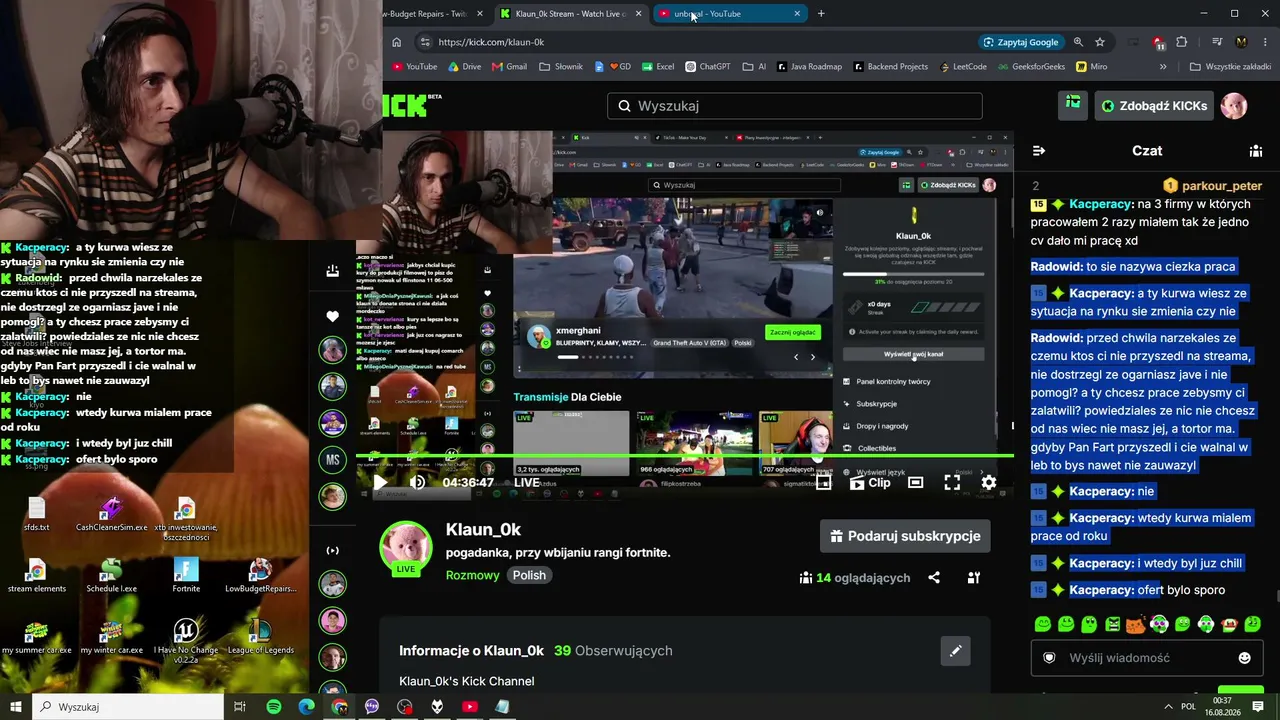Viewport: 1280px width, 720px height.
Task: Open the AI bookmarks folder
Action: tap(754, 67)
